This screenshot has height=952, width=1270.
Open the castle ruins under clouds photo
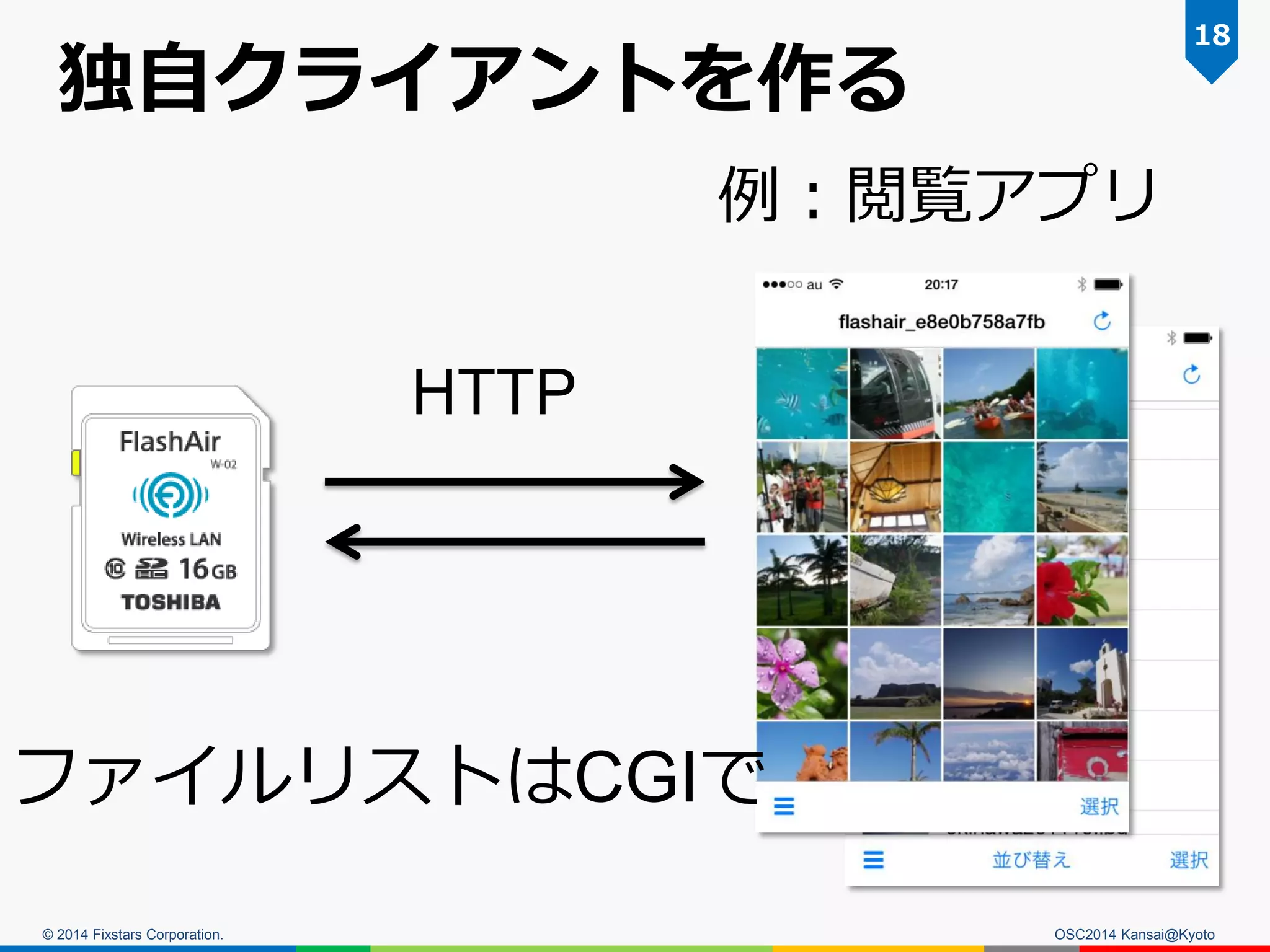pyautogui.click(x=895, y=674)
